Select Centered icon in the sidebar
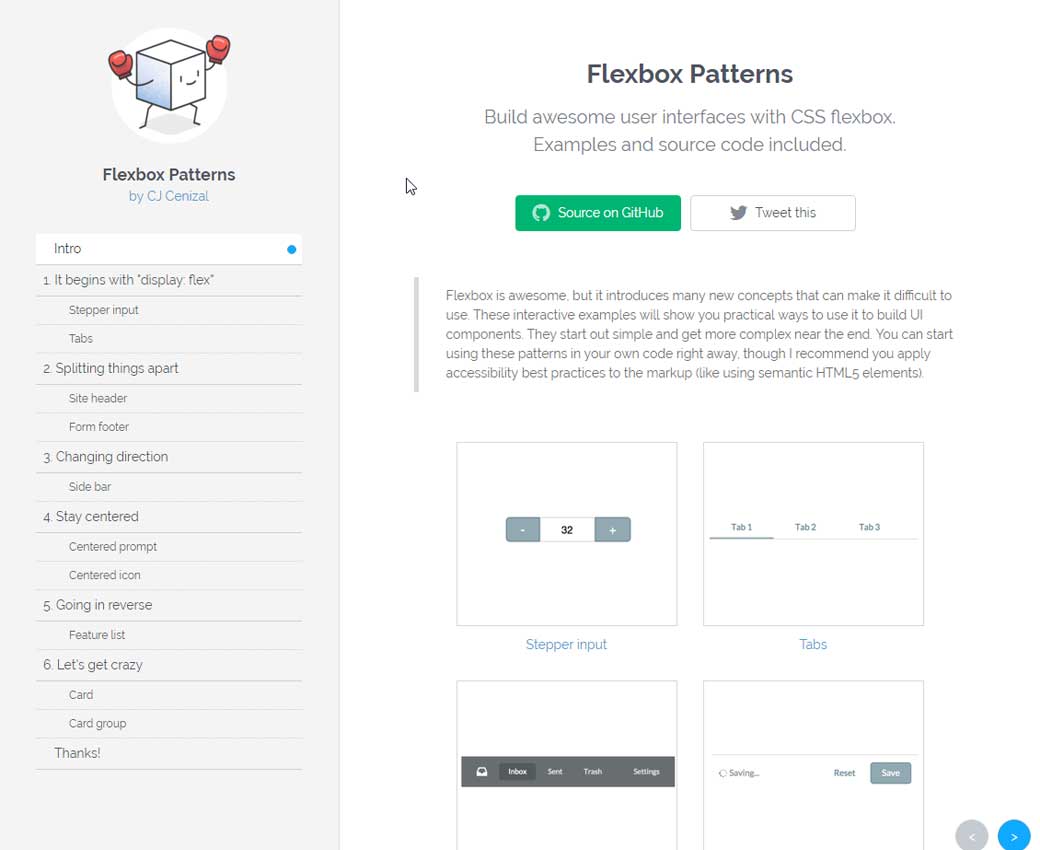Screen dimensions: 1040x850 pos(105,575)
